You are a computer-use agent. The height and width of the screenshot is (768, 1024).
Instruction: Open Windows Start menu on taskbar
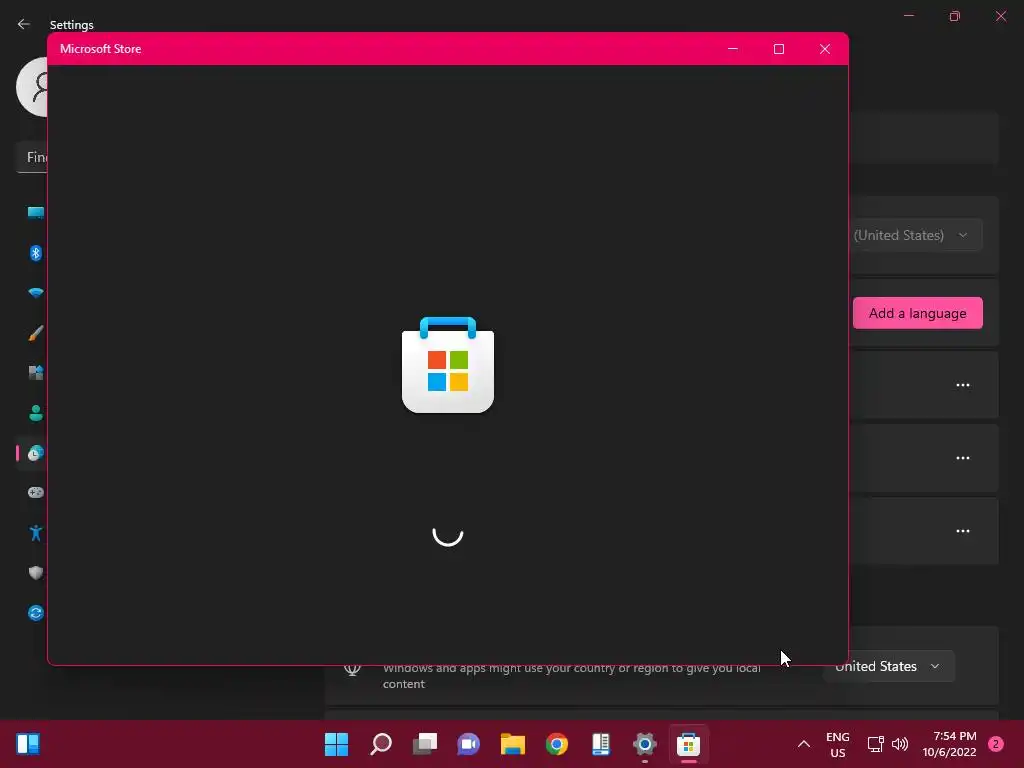click(337, 744)
